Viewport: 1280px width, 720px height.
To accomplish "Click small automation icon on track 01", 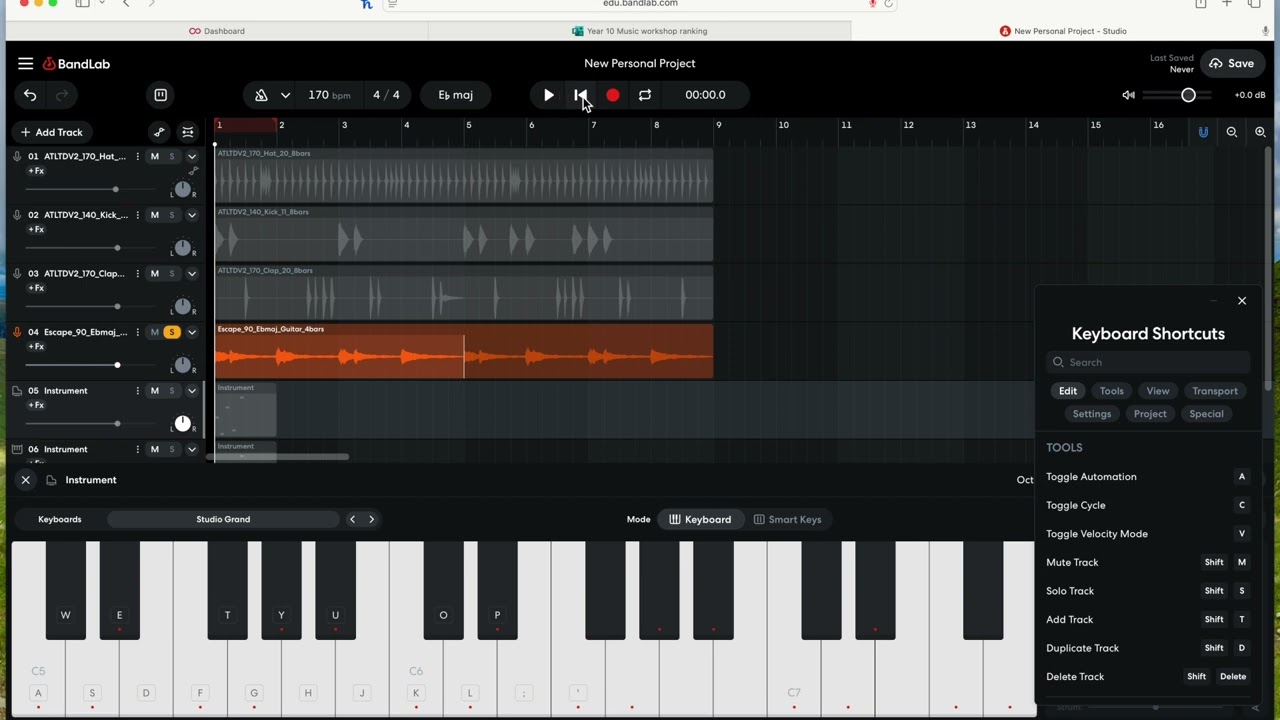I will (194, 171).
